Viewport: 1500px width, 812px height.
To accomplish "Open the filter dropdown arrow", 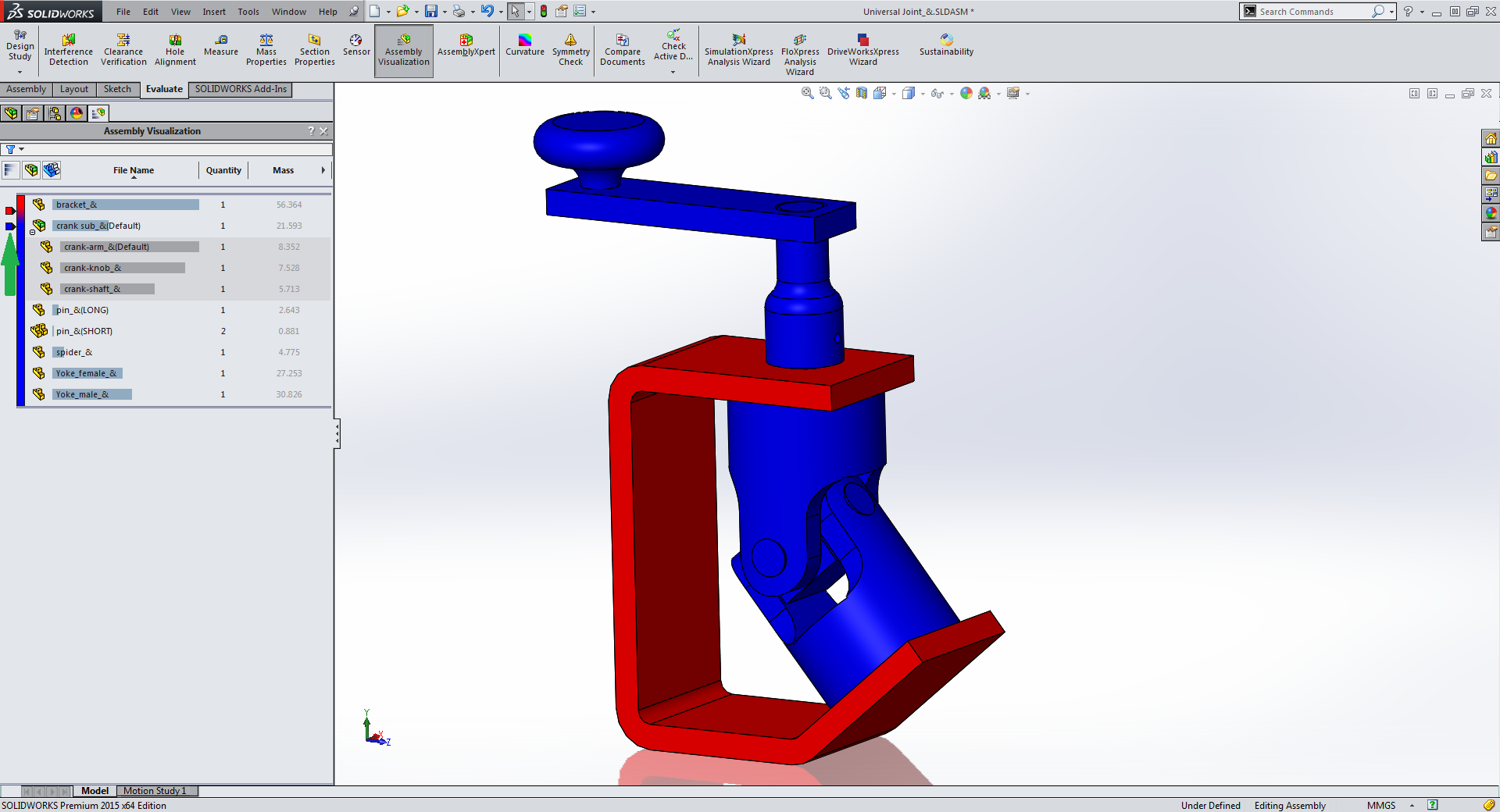I will [x=21, y=149].
